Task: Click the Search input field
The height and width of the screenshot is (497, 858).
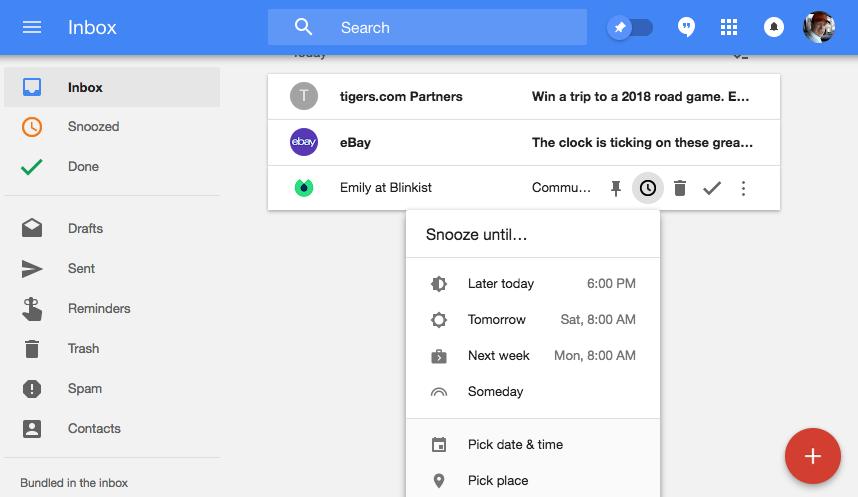Action: click(427, 27)
